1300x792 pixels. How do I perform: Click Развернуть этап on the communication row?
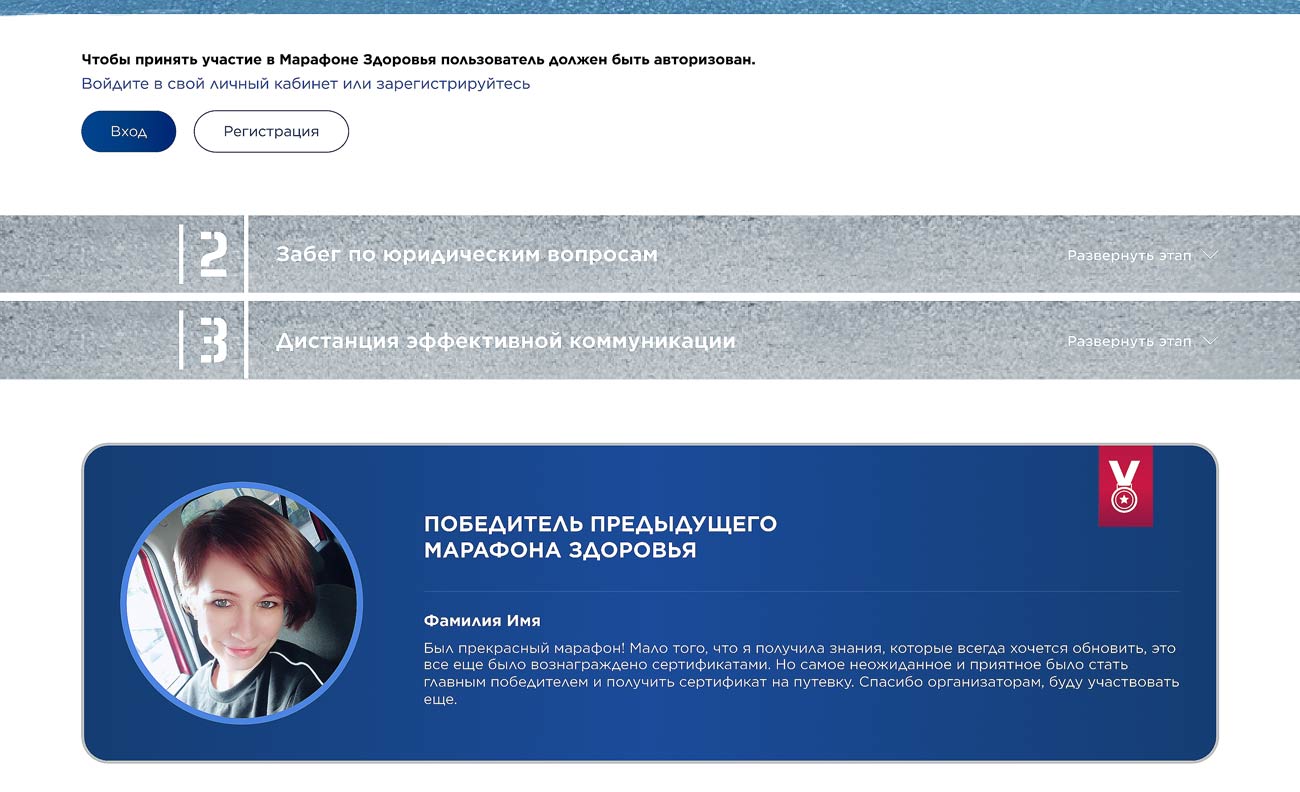point(1129,341)
